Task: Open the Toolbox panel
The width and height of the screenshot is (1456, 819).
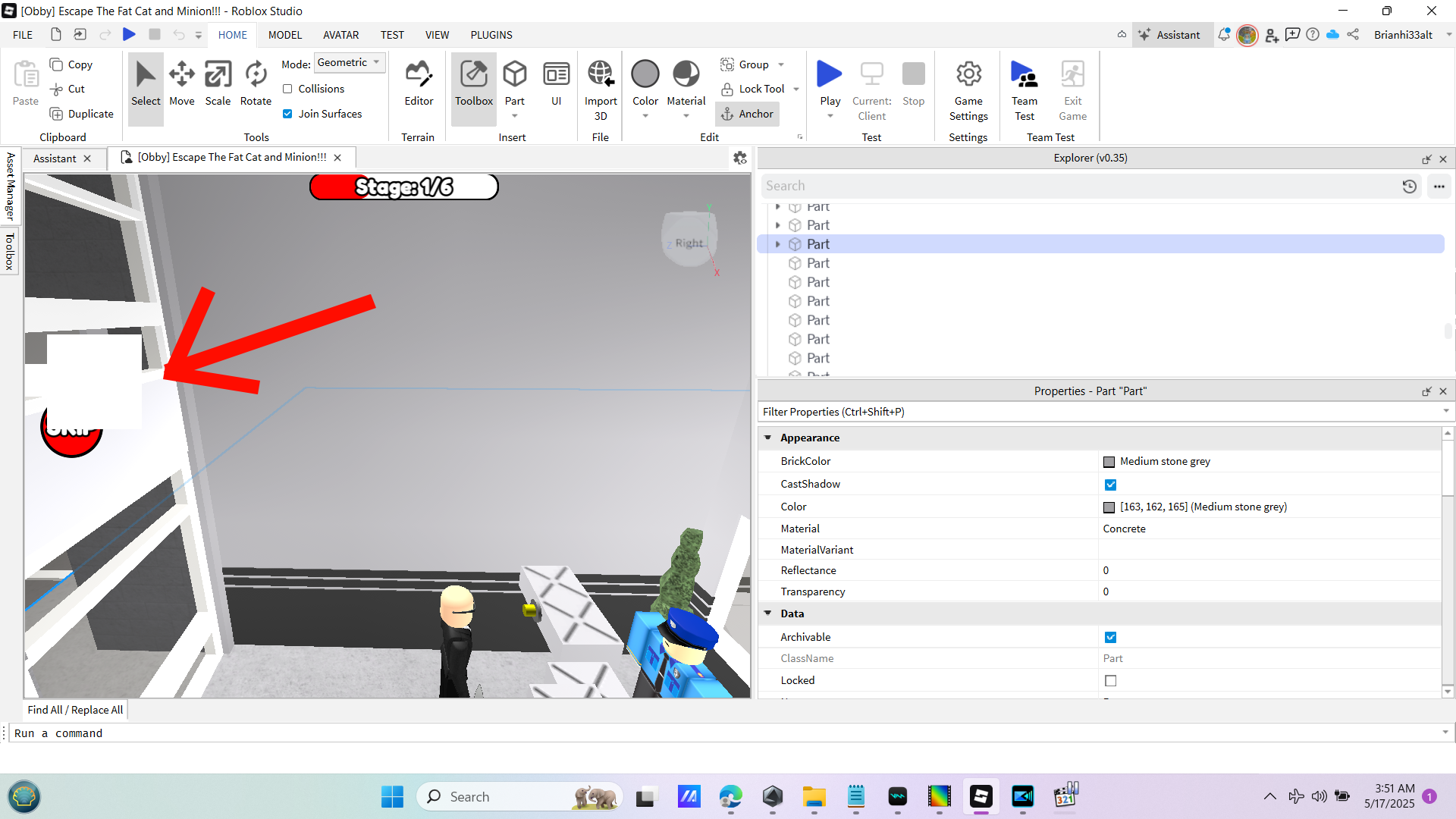Action: tap(474, 83)
